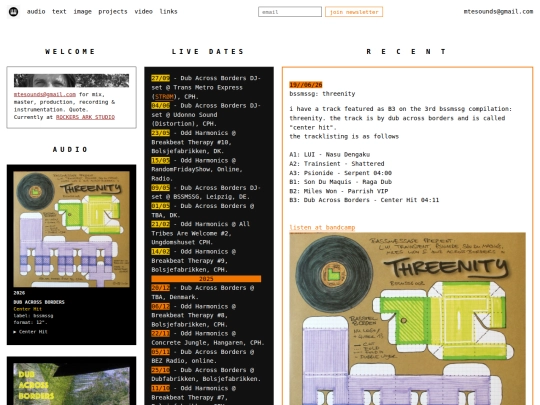This screenshot has width=540, height=405.
Task: Open the Threenity cover in Audio column
Action: [x=71, y=229]
